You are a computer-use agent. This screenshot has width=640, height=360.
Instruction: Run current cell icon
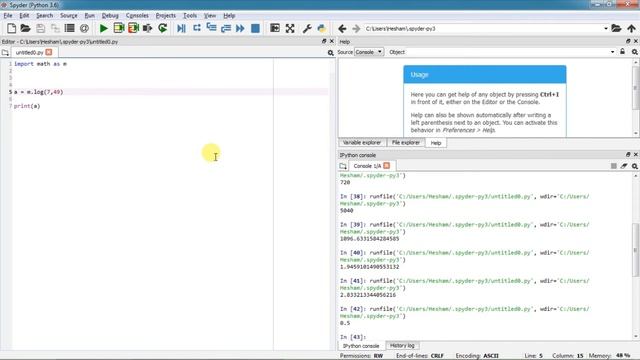pyautogui.click(x=119, y=28)
